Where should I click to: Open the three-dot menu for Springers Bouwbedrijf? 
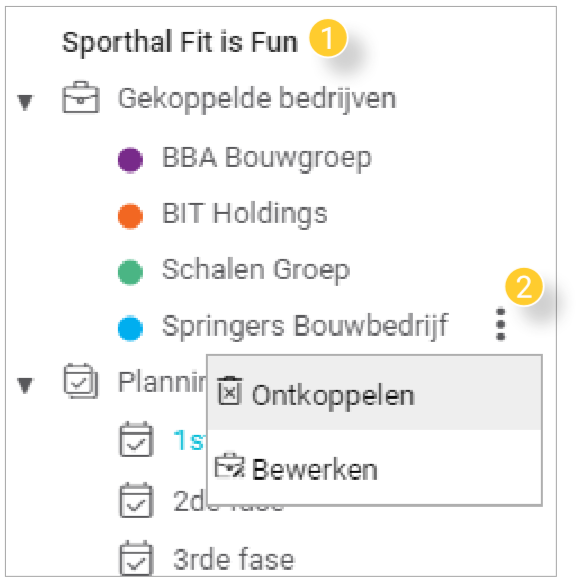point(501,324)
